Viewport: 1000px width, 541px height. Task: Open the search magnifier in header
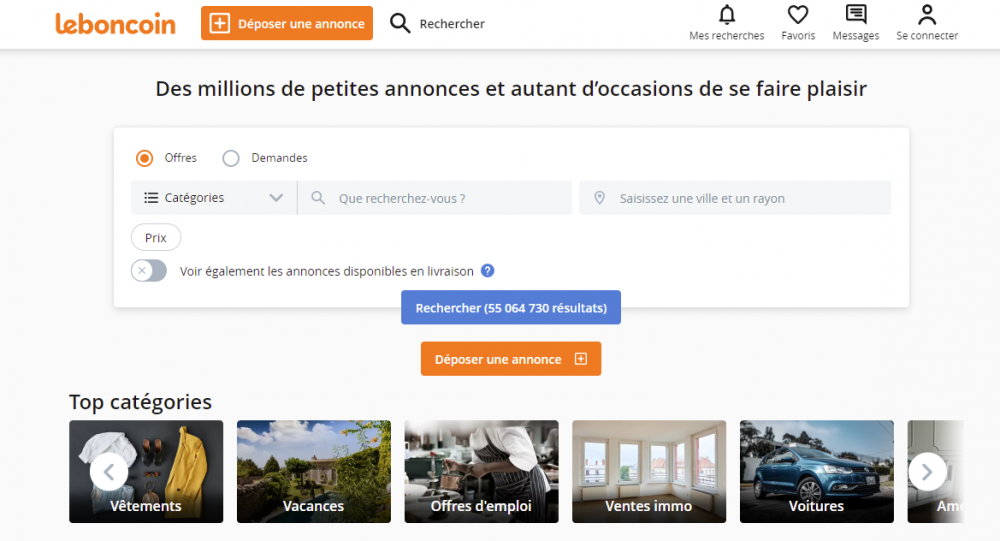point(400,24)
